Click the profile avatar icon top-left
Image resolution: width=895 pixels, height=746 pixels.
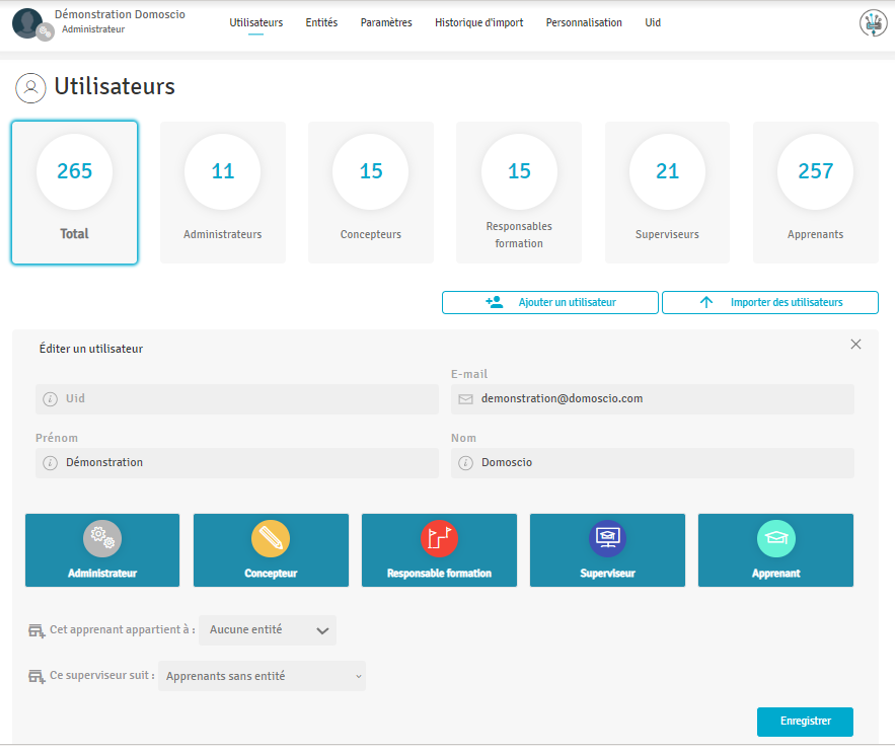coord(28,23)
